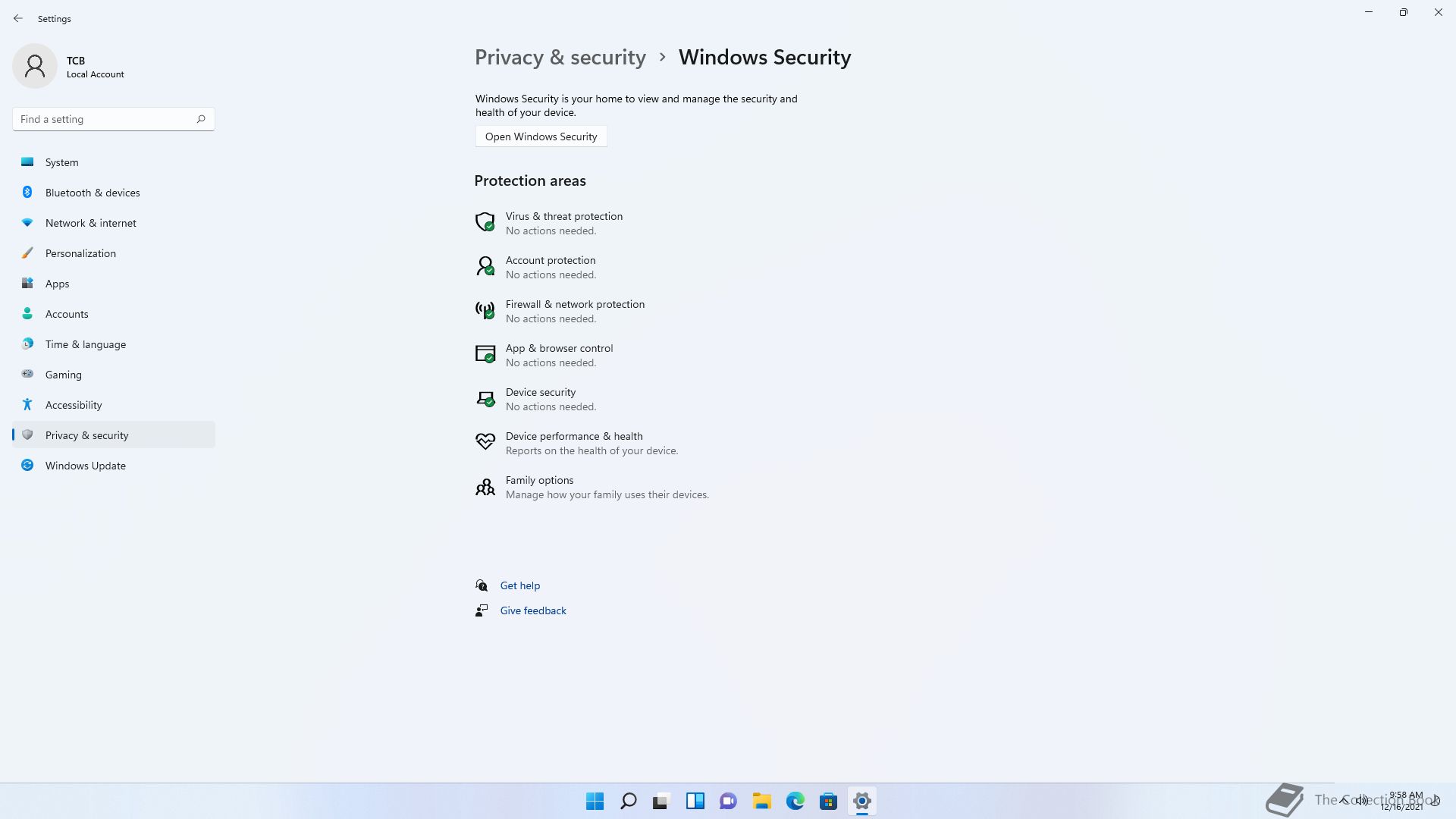The image size is (1456, 819).
Task: Open the Get help link
Action: 519,585
